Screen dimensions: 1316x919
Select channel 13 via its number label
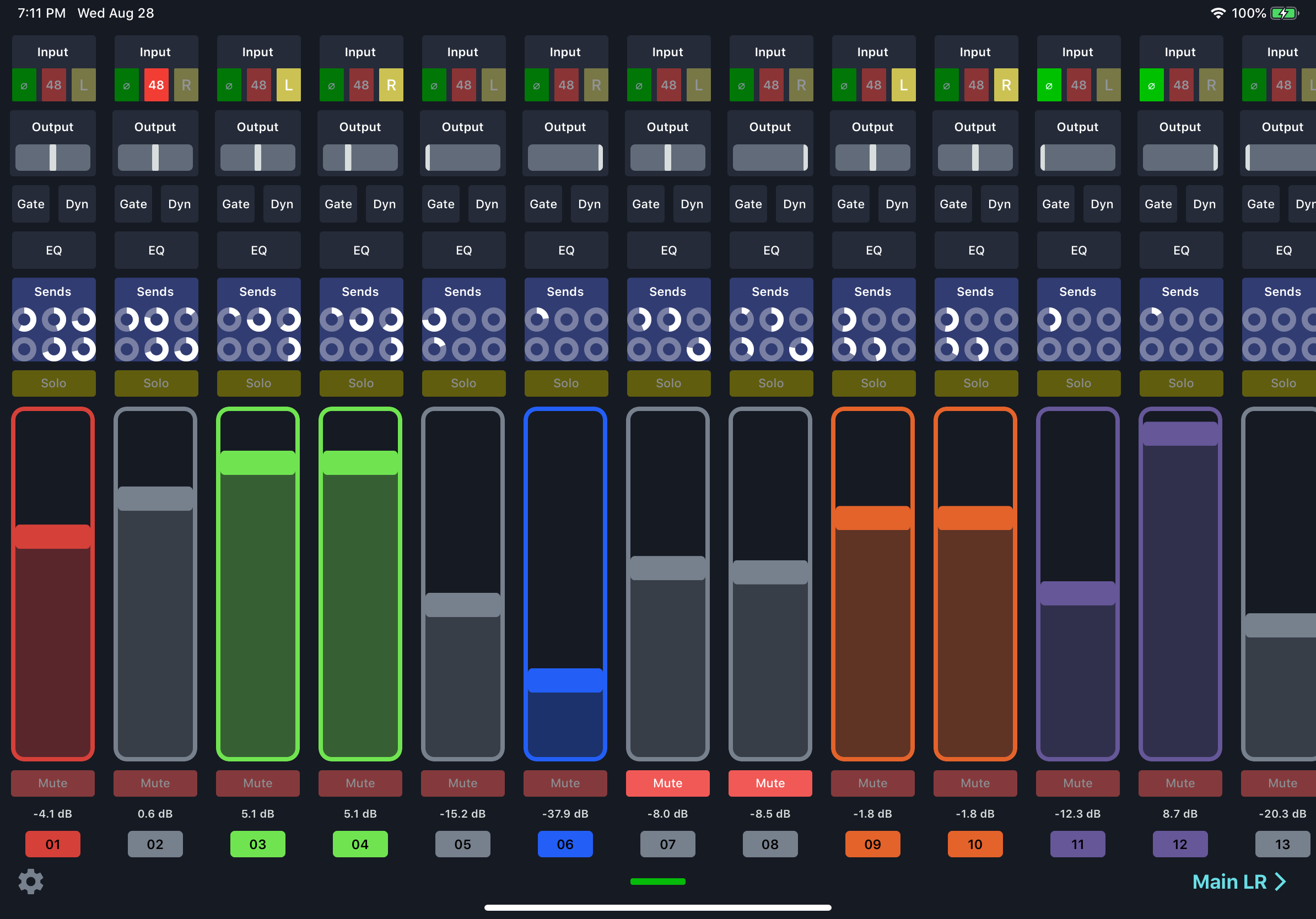[x=1282, y=844]
